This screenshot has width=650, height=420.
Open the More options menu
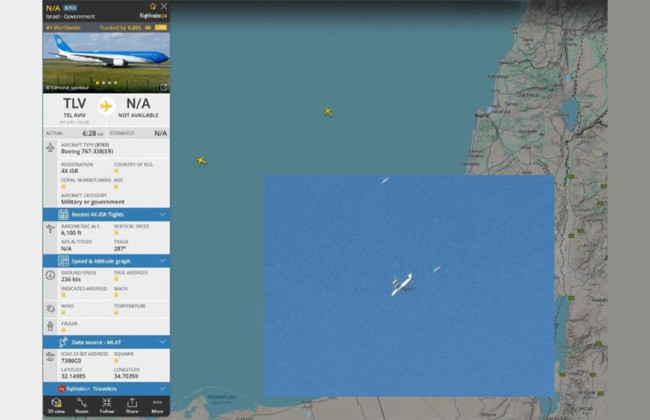[x=157, y=405]
